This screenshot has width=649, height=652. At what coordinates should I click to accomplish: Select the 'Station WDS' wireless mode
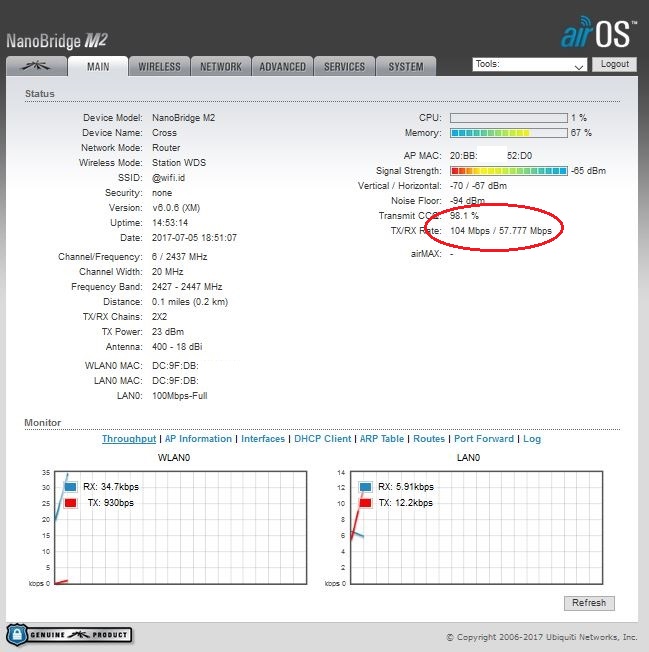pyautogui.click(x=179, y=163)
